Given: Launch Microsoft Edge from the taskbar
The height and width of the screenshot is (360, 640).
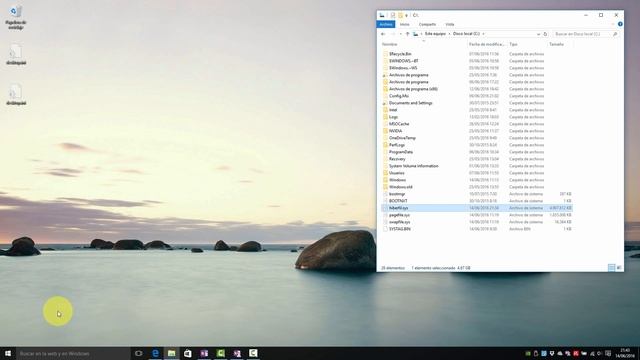Looking at the screenshot, I should (156, 353).
